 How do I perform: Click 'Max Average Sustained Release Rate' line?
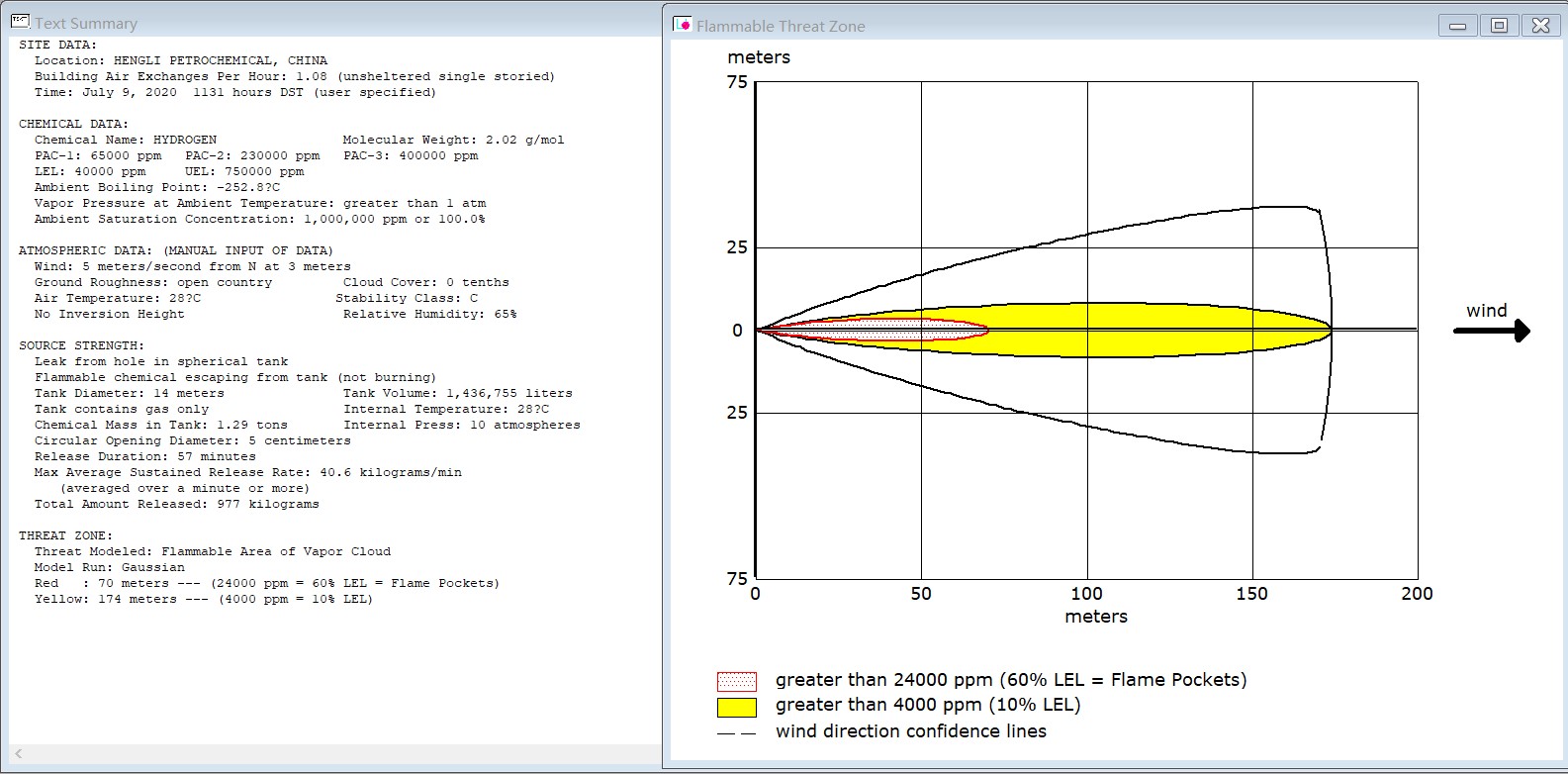tap(248, 472)
